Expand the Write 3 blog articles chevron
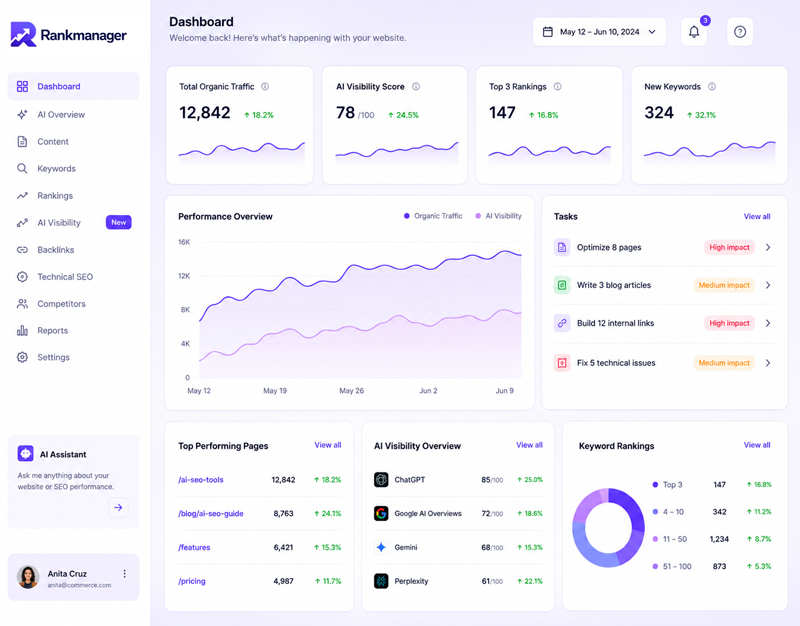 coord(768,285)
